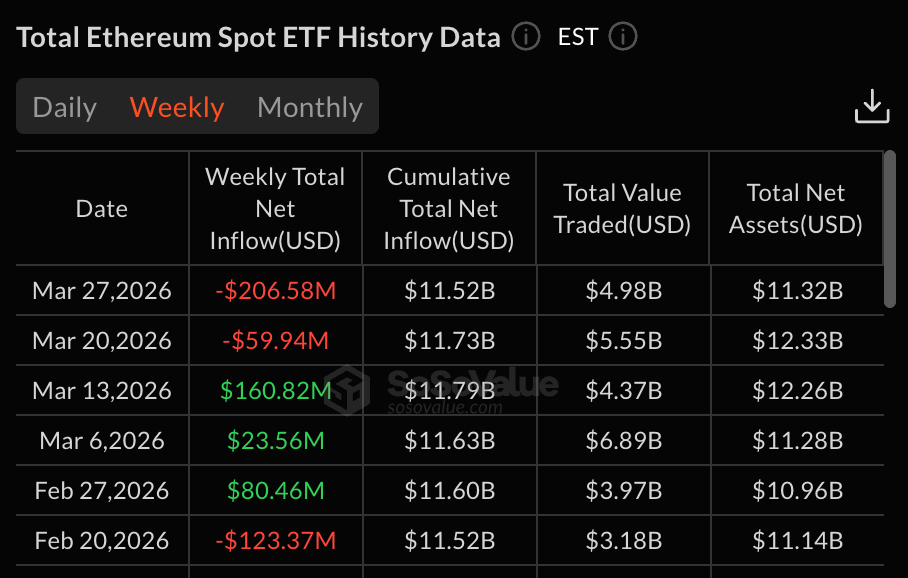This screenshot has height=578, width=908.
Task: Click the Total Net Assets column header
Action: coord(796,209)
